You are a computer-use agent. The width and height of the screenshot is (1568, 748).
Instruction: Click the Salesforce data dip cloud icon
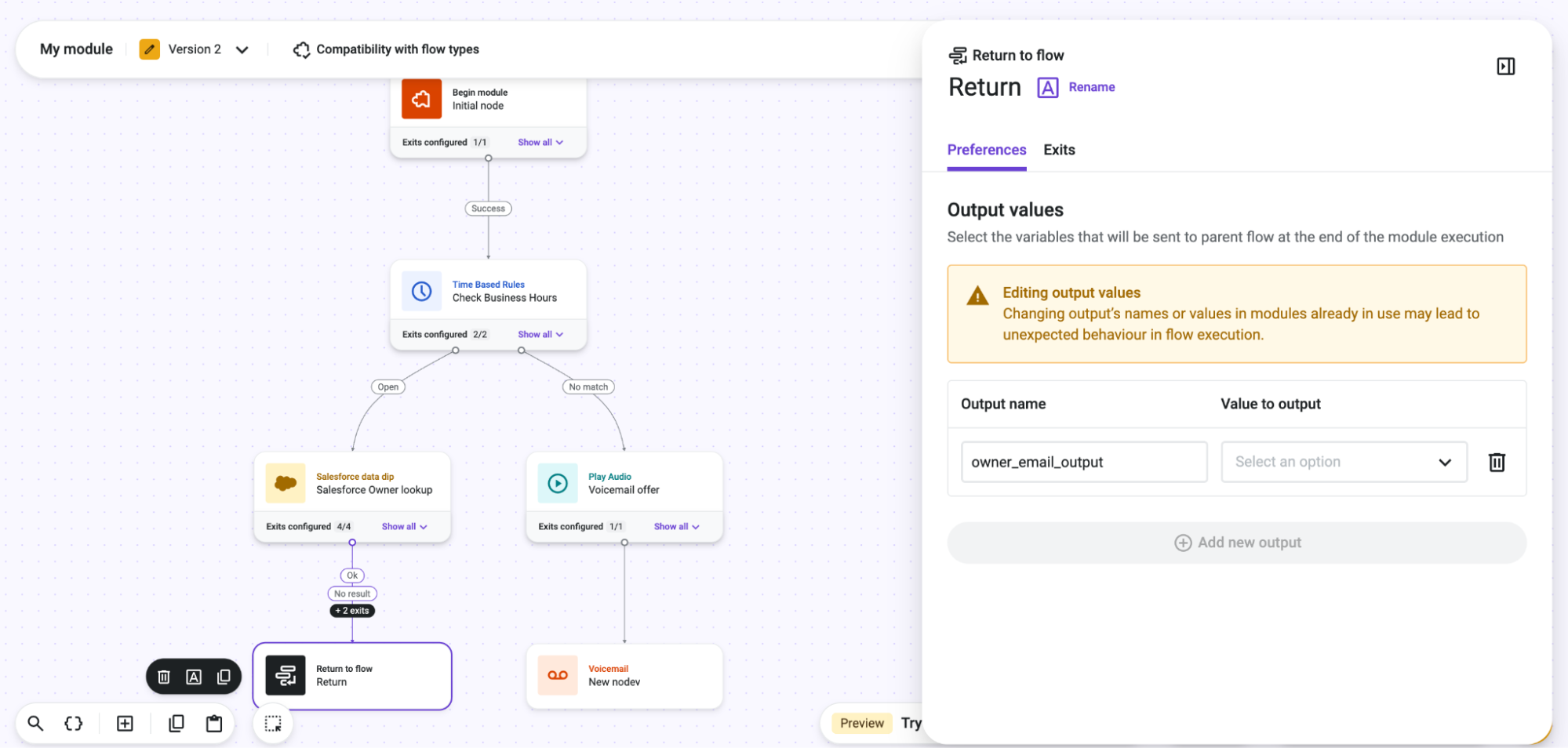[286, 483]
